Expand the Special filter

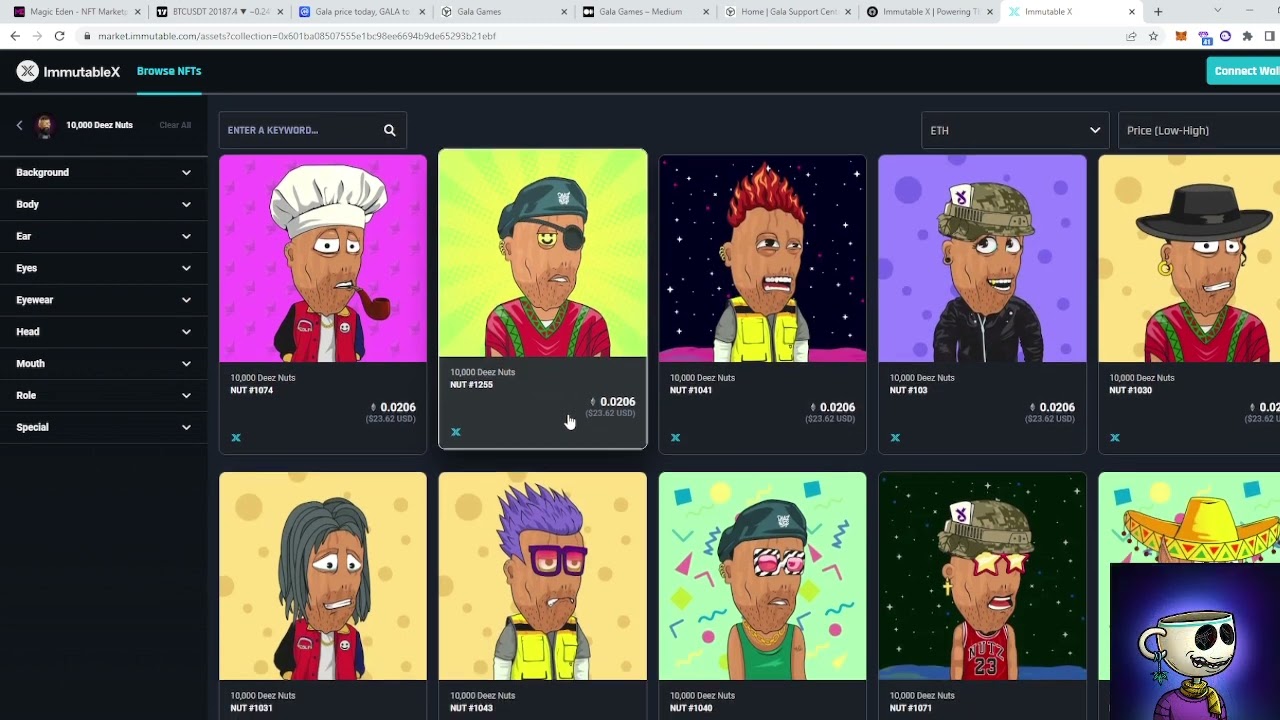point(103,427)
